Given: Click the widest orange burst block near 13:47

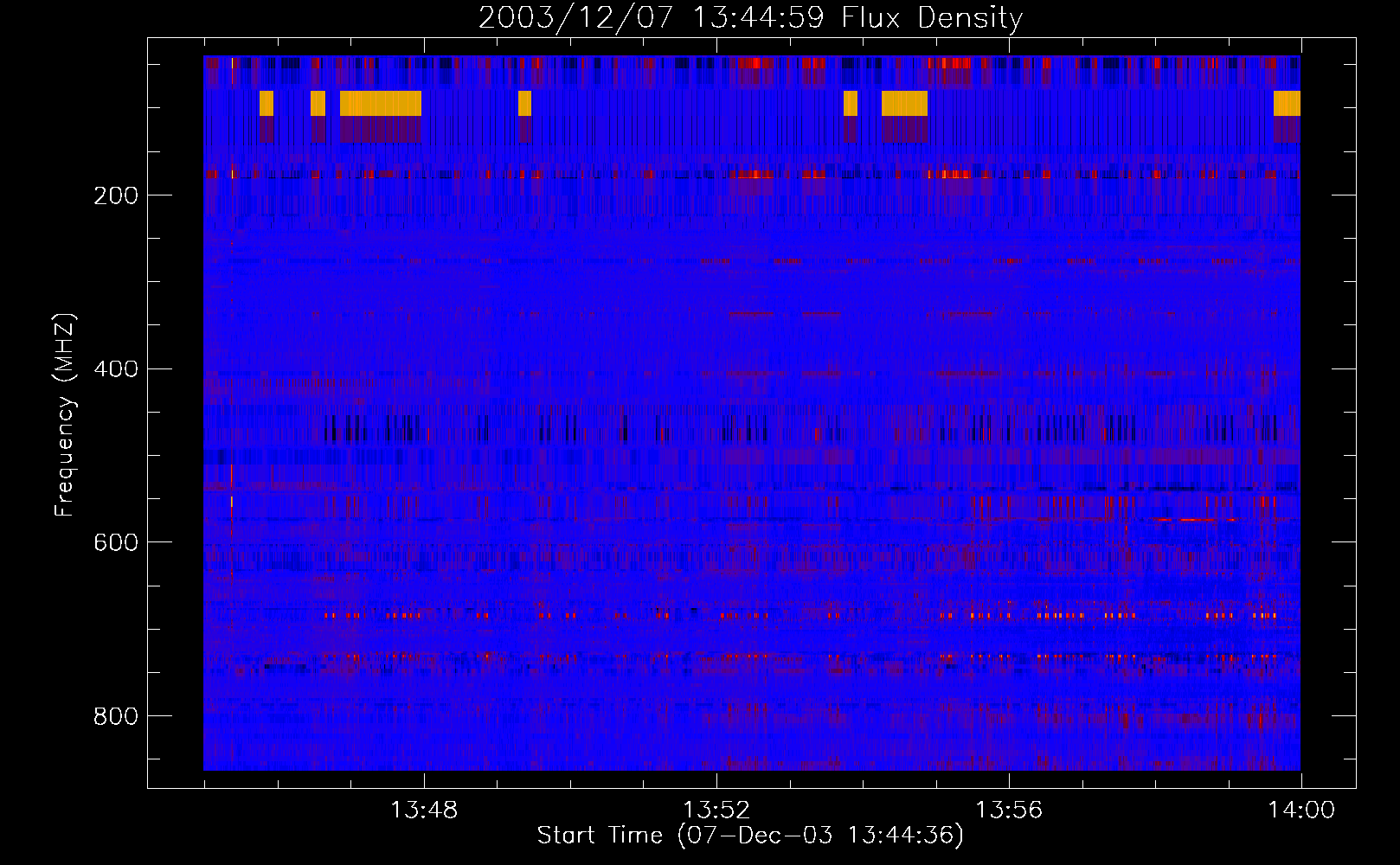Looking at the screenshot, I should click(381, 103).
